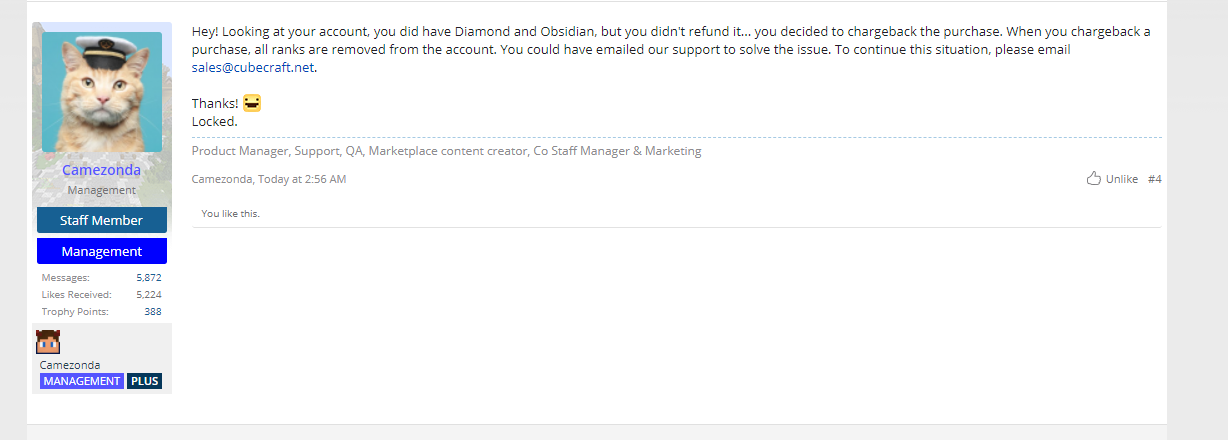1228x440 pixels.
Task: Click the blue Management banner
Action: [102, 251]
